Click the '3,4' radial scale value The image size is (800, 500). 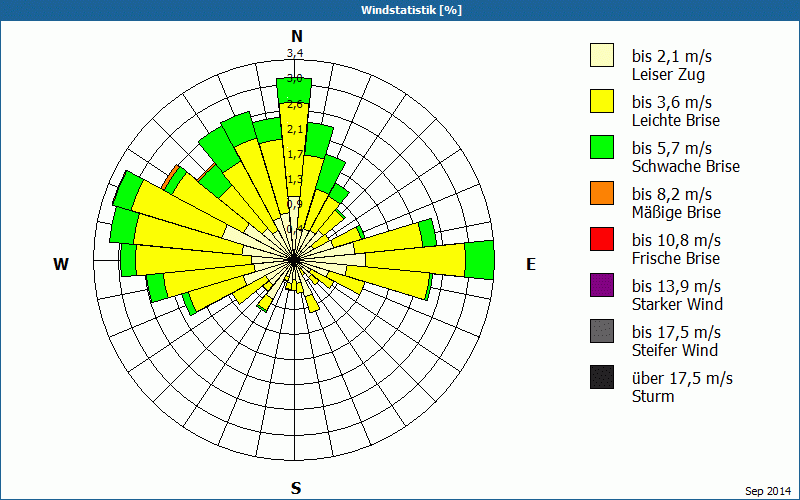click(295, 53)
